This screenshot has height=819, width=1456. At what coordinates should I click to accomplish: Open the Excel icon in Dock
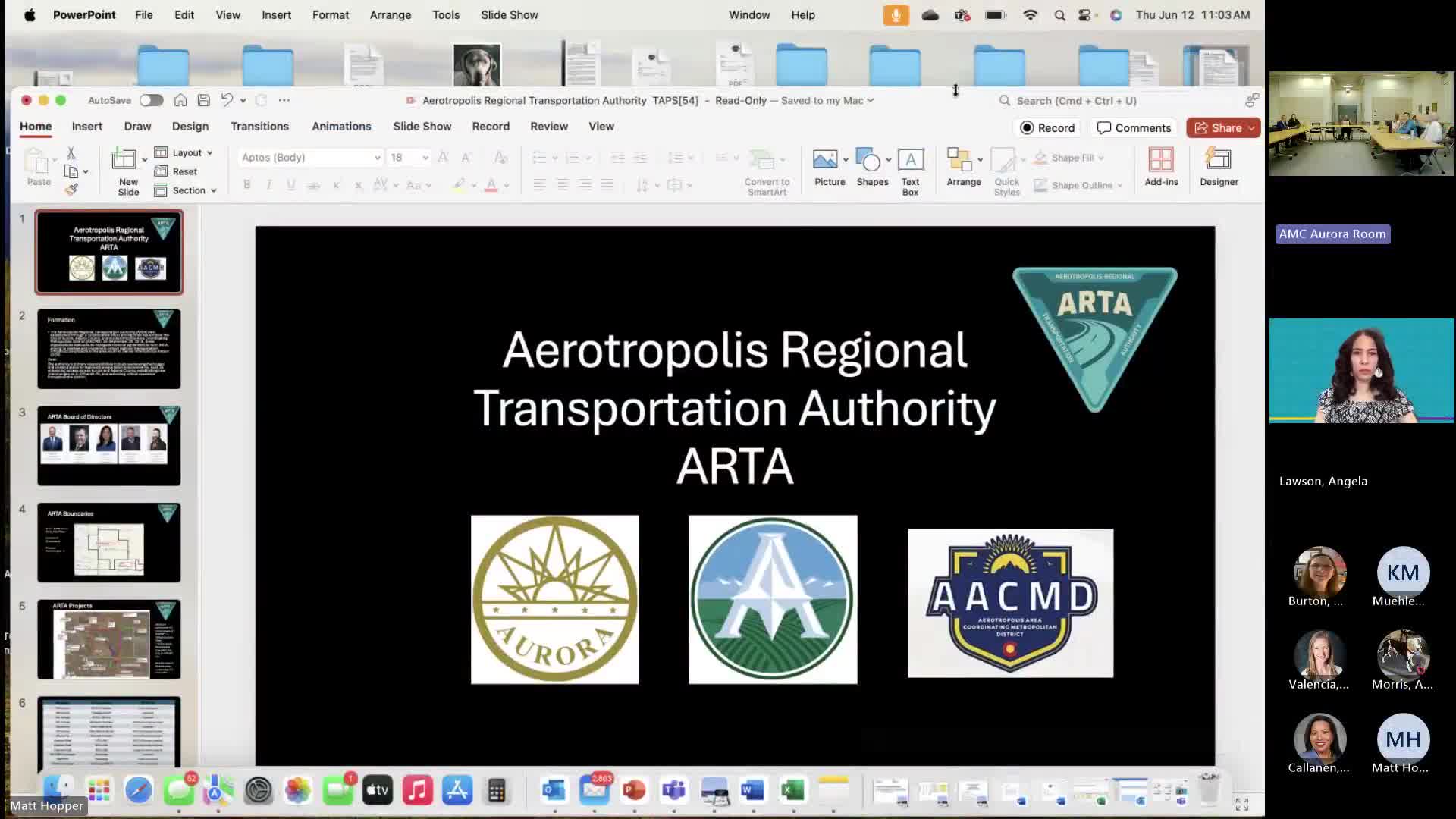tap(792, 791)
